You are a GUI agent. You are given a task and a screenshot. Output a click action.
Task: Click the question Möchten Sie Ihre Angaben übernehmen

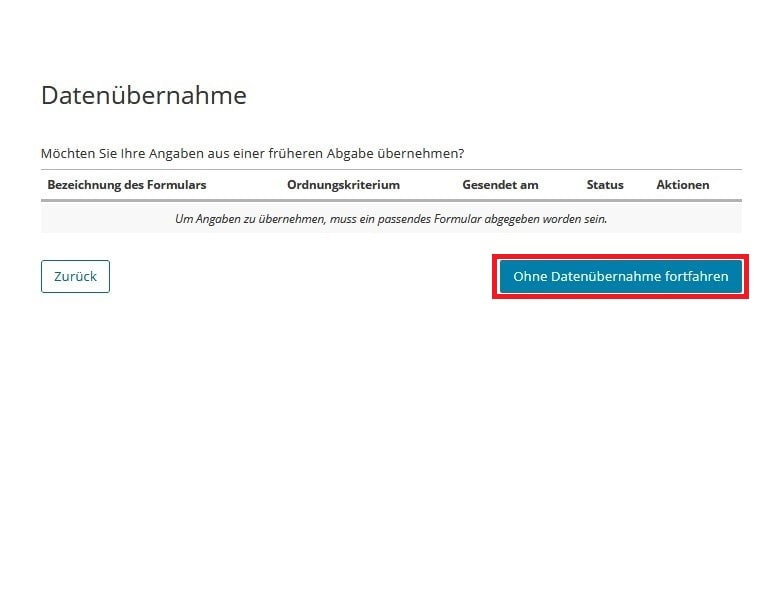(x=252, y=153)
